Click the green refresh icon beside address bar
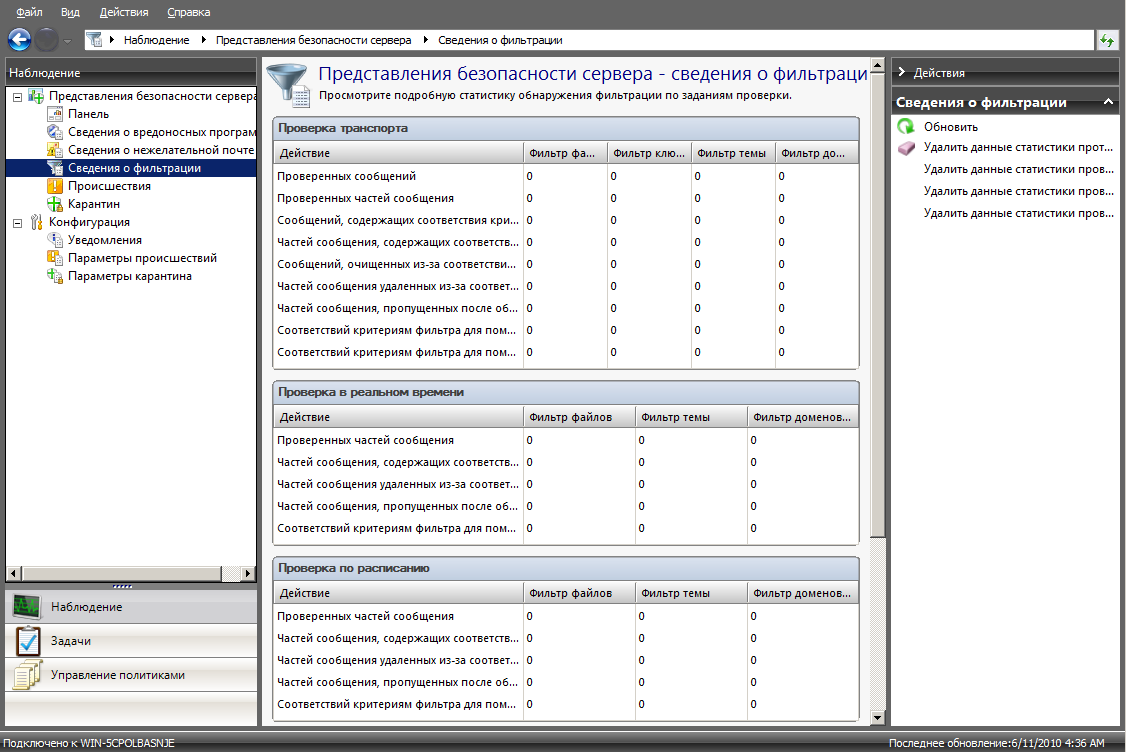This screenshot has height=752, width=1126. [1107, 40]
